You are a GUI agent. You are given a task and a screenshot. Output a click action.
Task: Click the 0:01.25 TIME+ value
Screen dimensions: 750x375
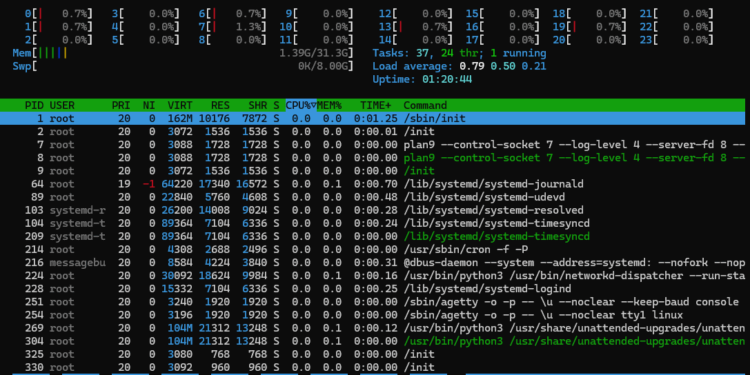376,118
